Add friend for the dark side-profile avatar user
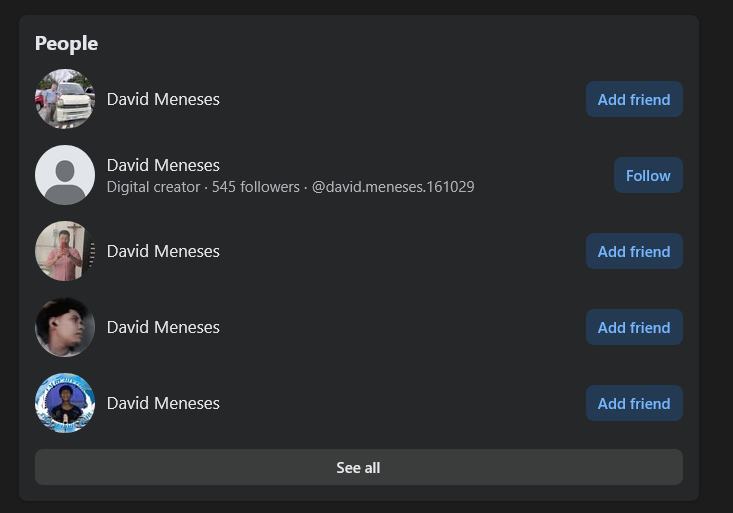 coord(634,327)
